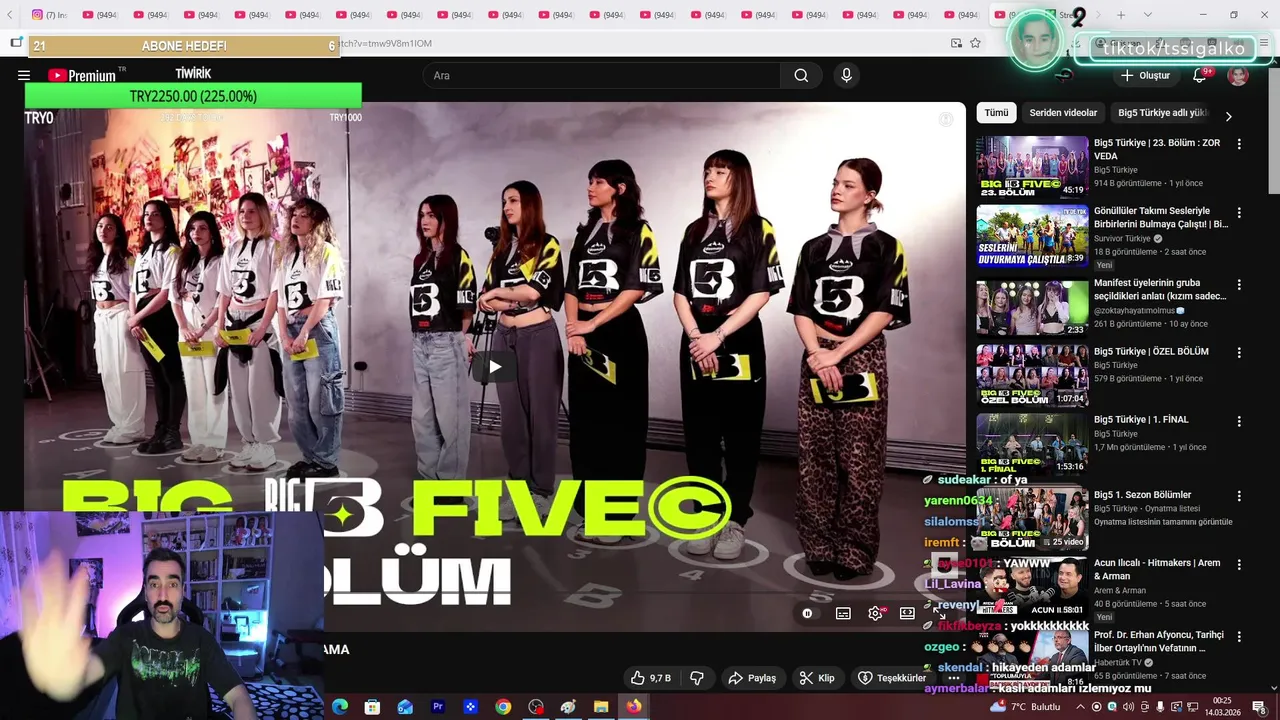The width and height of the screenshot is (1280, 720).
Task: Focus the Ara search field
Action: [602, 75]
